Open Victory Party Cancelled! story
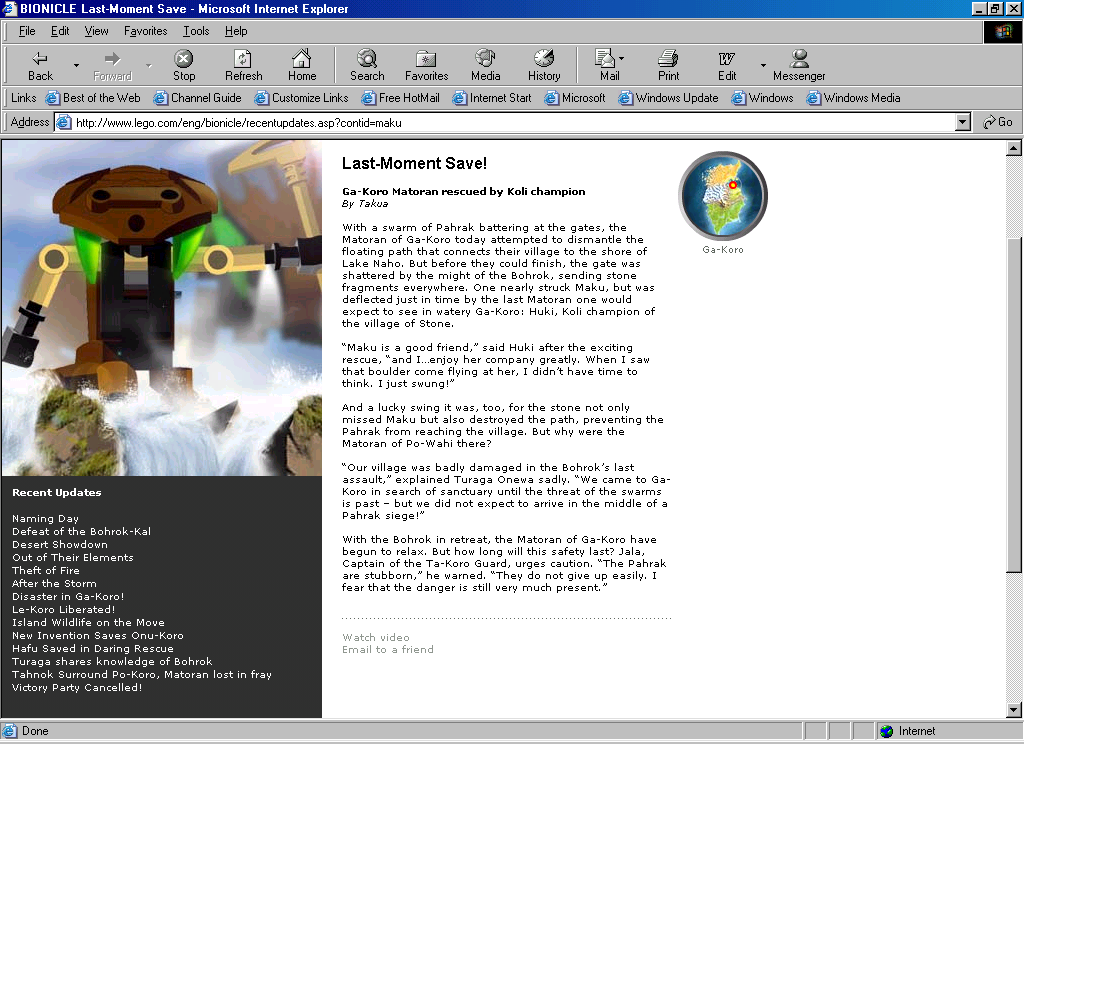The height and width of the screenshot is (1000, 1100). click(x=77, y=688)
